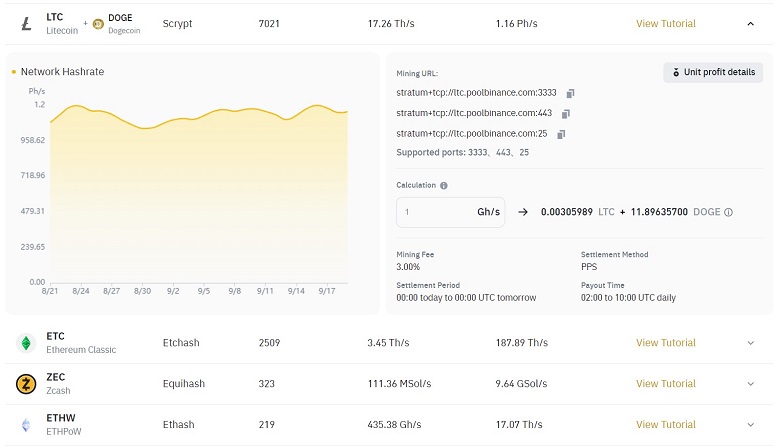Copy the ltc.poolbinance.com:443 mining URL
This screenshot has width=775, height=447.
[566, 114]
